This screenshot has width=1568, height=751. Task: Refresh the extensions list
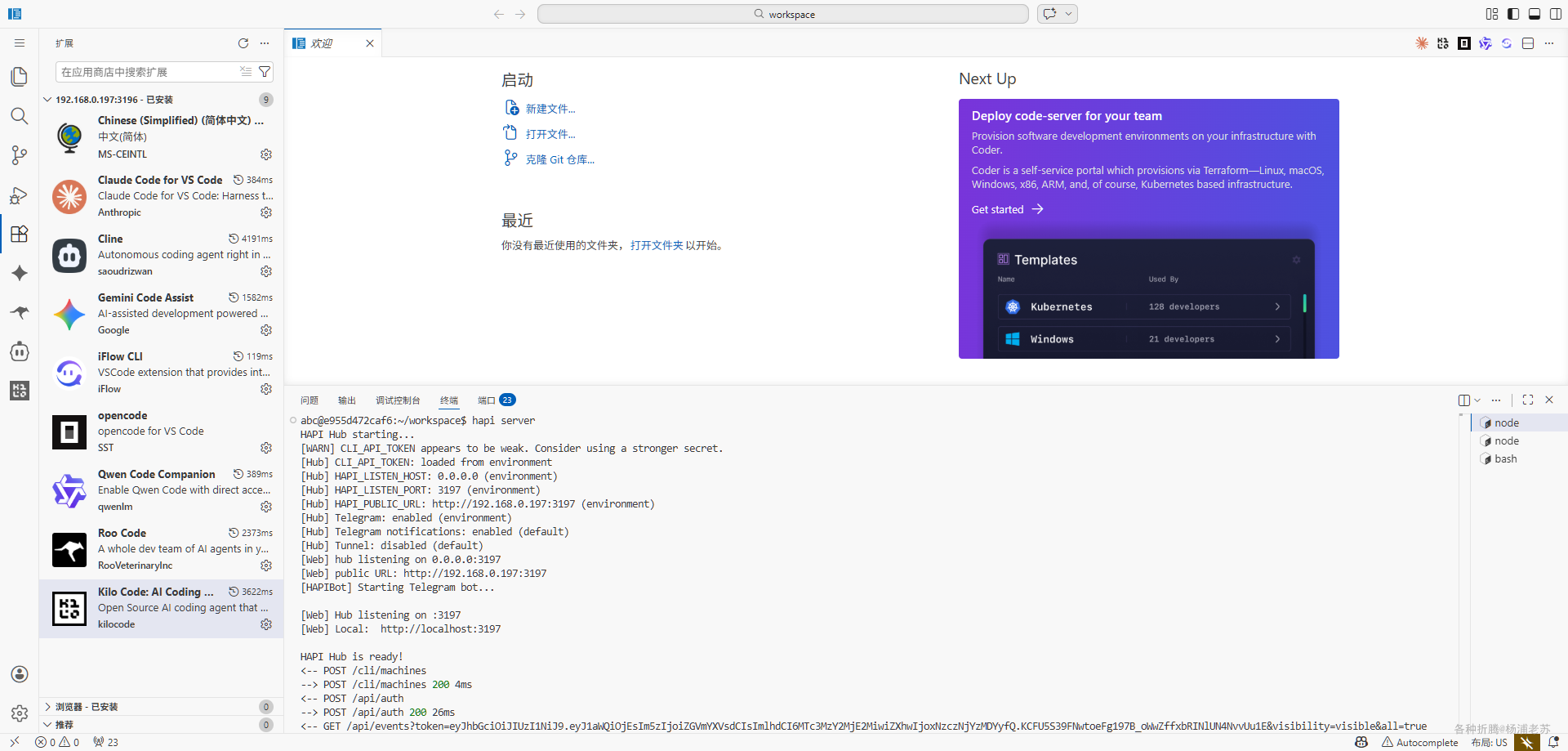tap(243, 43)
